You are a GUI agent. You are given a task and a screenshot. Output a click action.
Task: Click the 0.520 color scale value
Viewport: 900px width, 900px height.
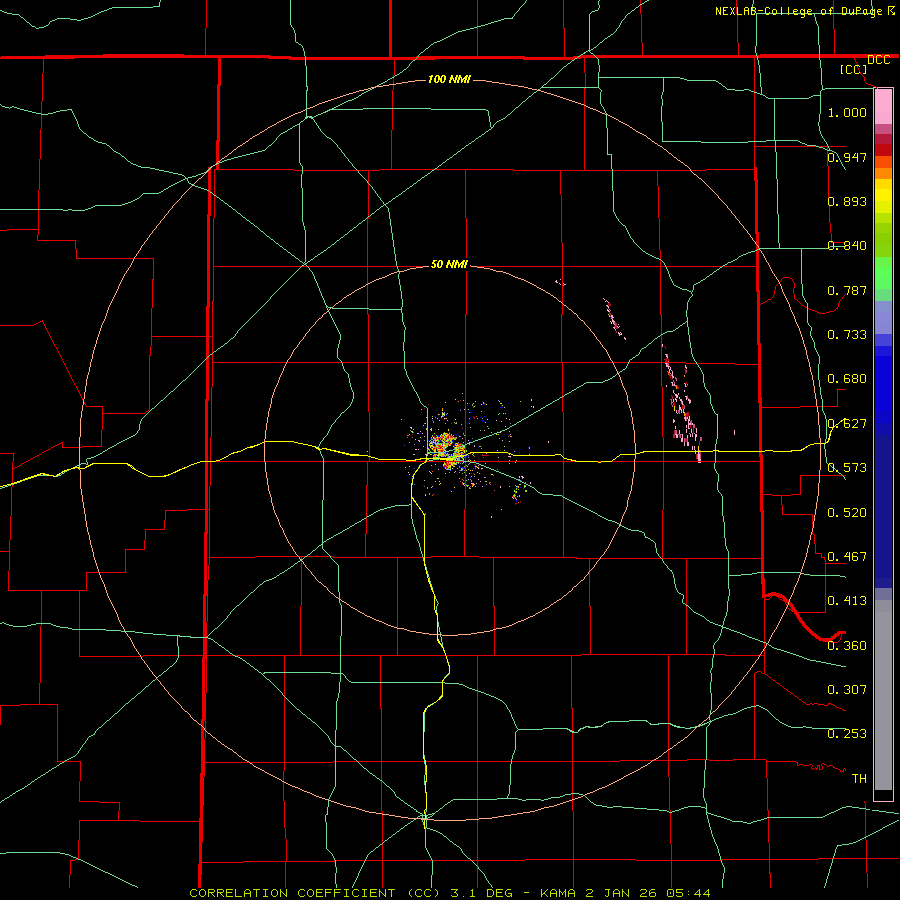(847, 513)
